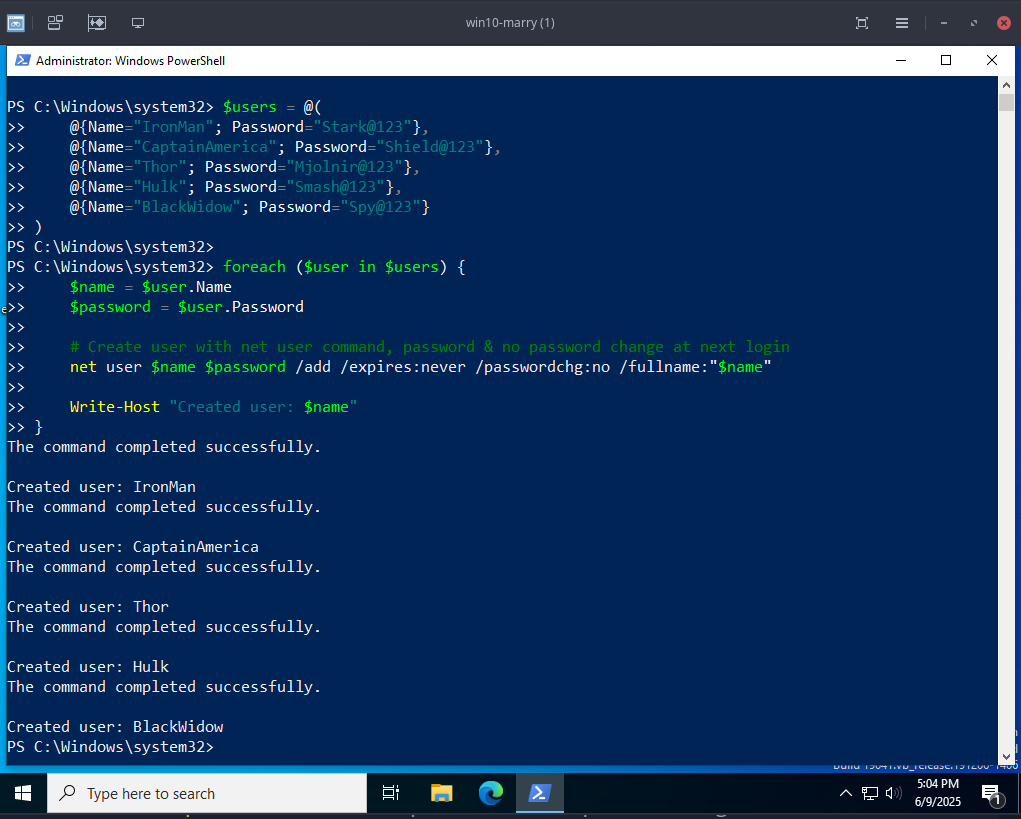
Task: Click the second viewer toolbar icon with windows
Action: 56,22
